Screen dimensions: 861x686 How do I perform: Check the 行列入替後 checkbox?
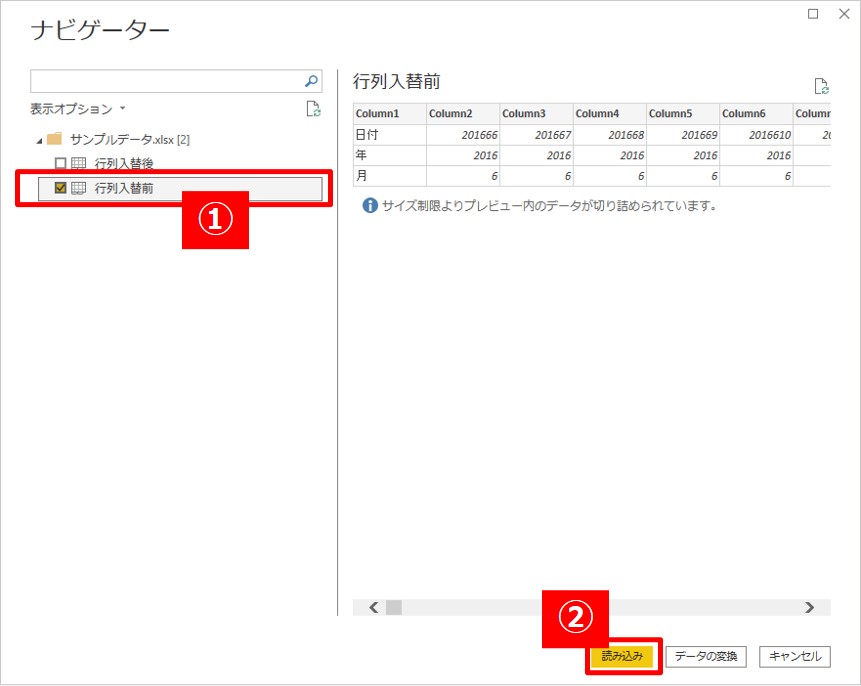click(x=60, y=163)
